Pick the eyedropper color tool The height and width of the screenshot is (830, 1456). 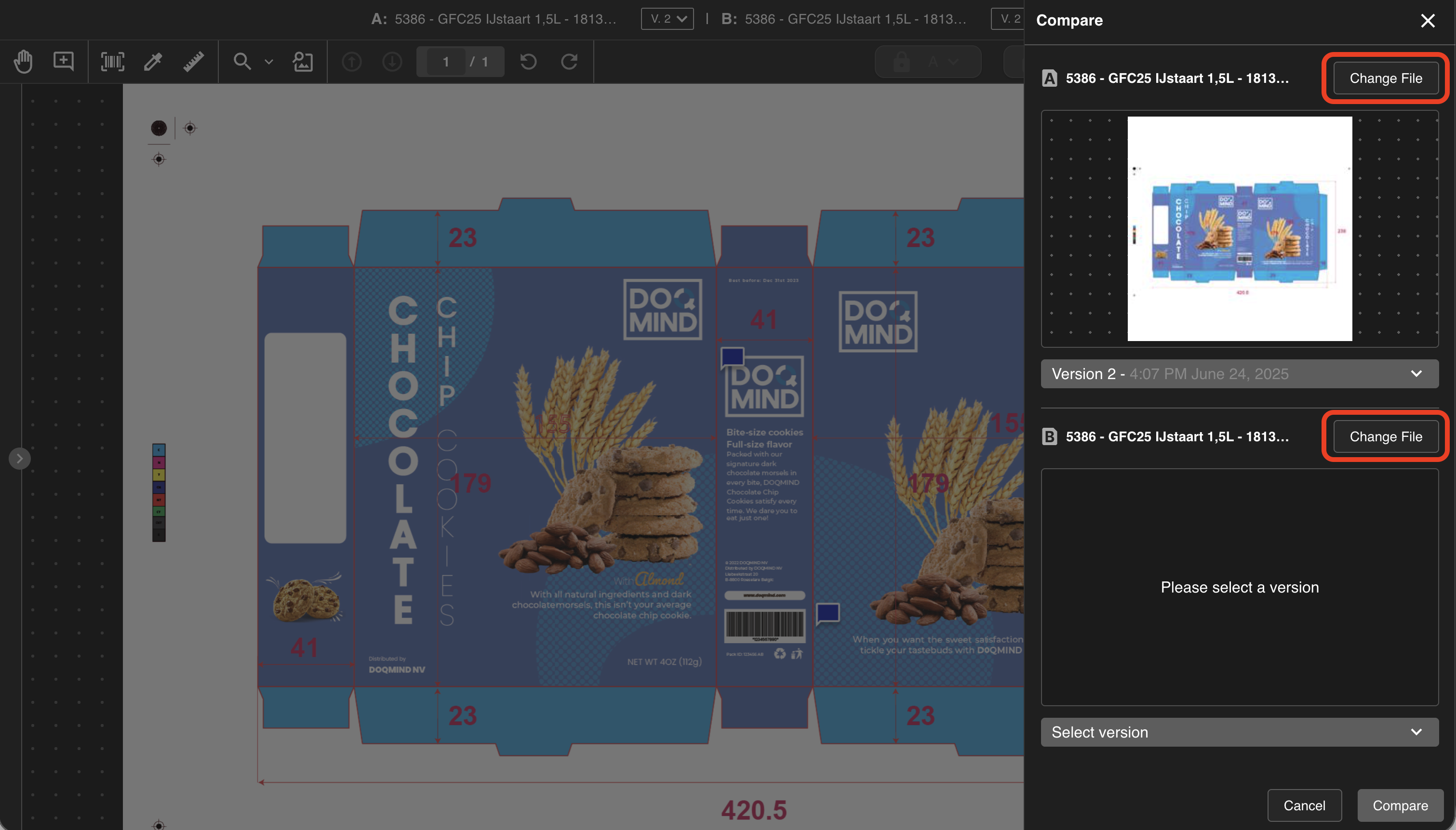(153, 62)
